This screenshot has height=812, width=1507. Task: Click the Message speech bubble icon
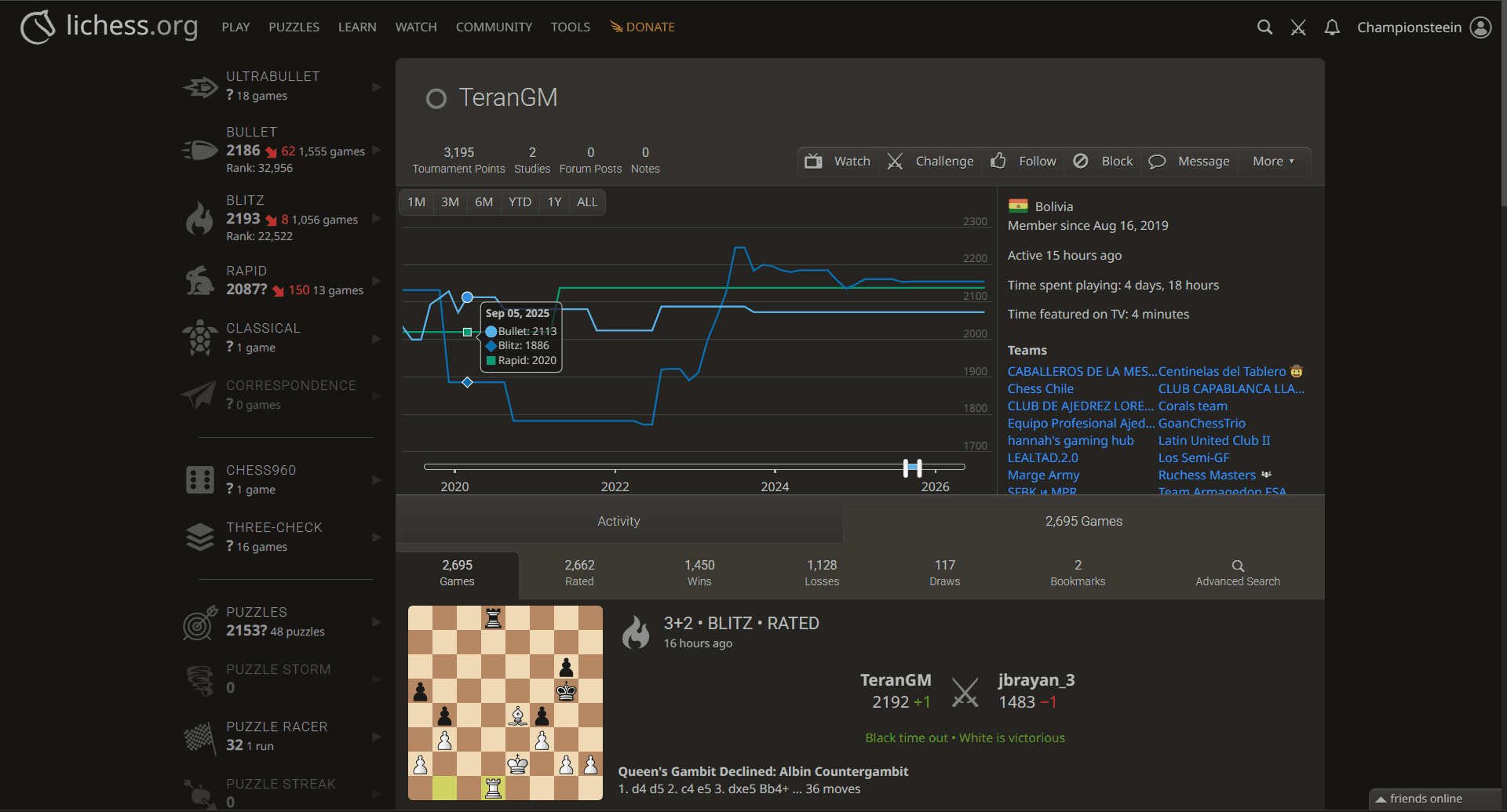tap(1157, 162)
